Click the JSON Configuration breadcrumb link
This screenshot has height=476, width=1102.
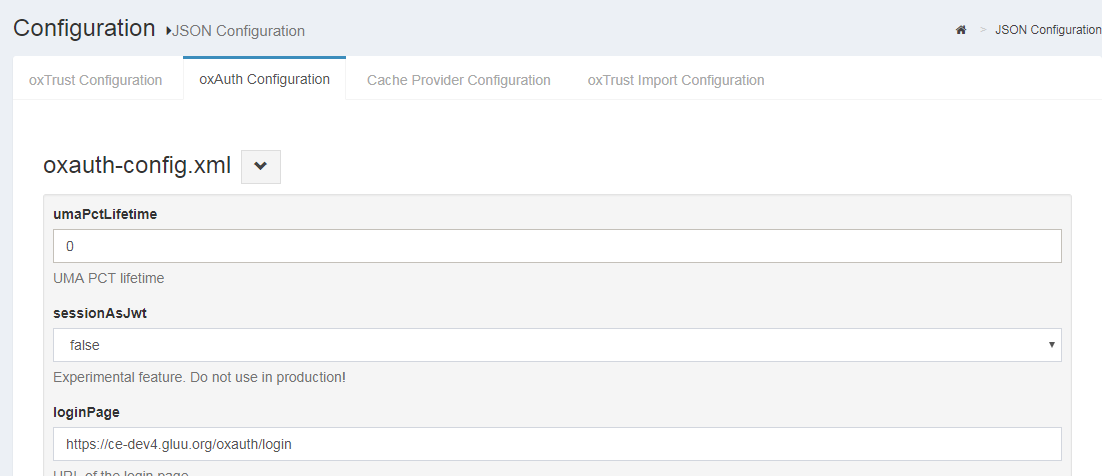[1047, 30]
